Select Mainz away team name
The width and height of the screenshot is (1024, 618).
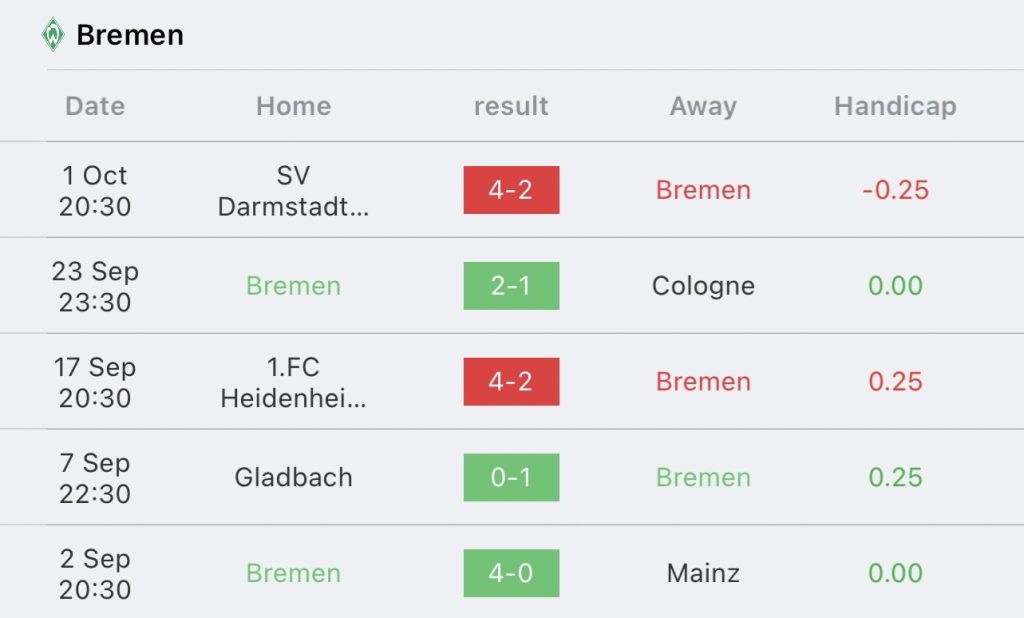point(703,573)
